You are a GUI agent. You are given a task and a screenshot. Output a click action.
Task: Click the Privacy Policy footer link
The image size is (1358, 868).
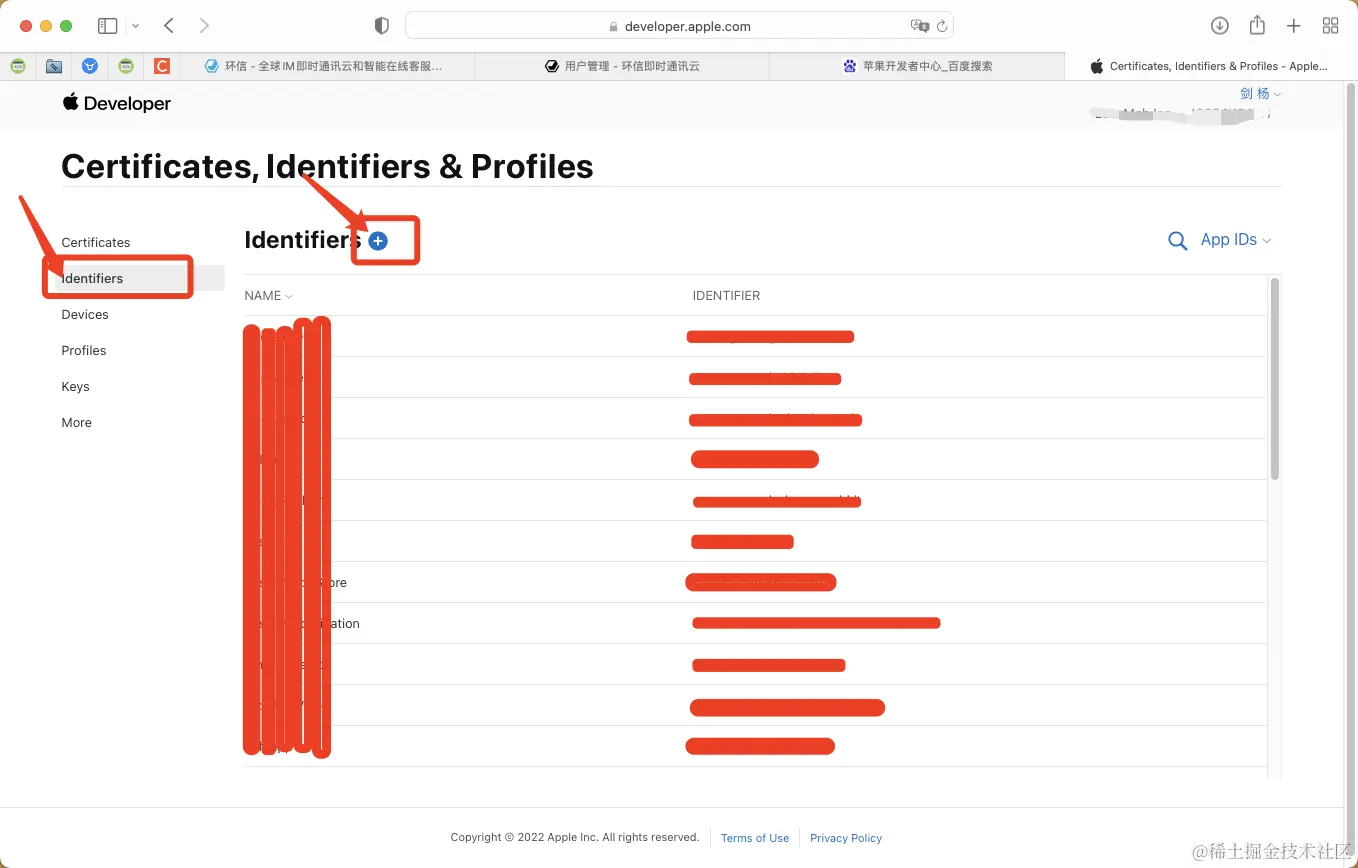coord(846,838)
